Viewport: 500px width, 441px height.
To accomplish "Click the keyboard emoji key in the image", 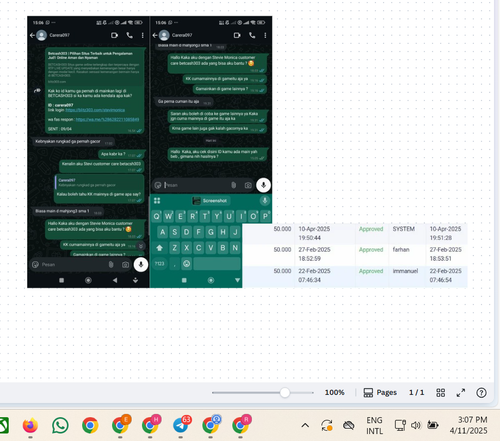I will [x=187, y=264].
